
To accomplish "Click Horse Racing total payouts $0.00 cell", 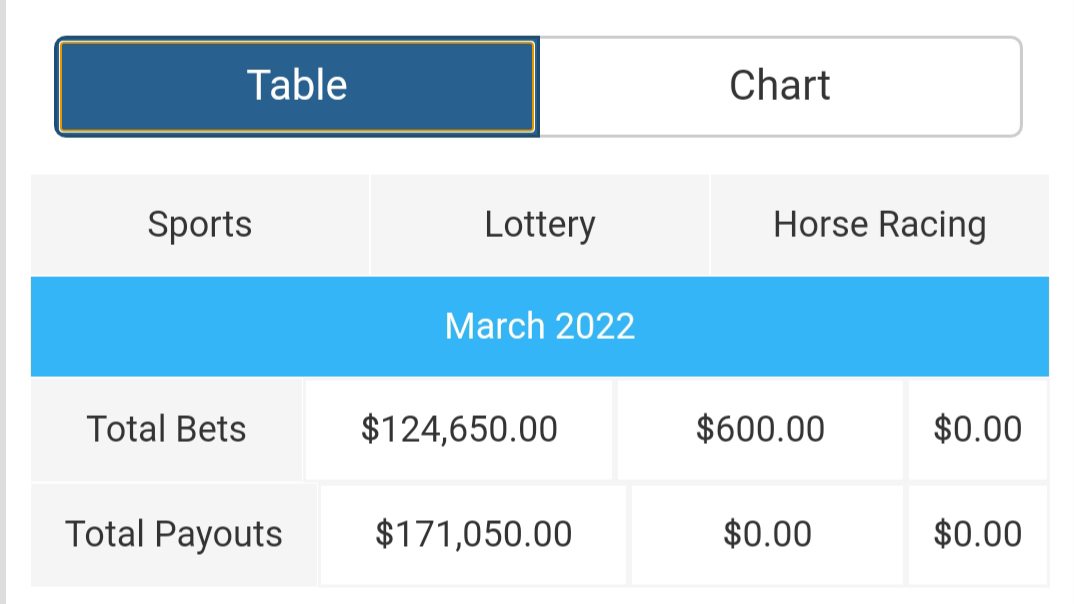I will 977,534.
